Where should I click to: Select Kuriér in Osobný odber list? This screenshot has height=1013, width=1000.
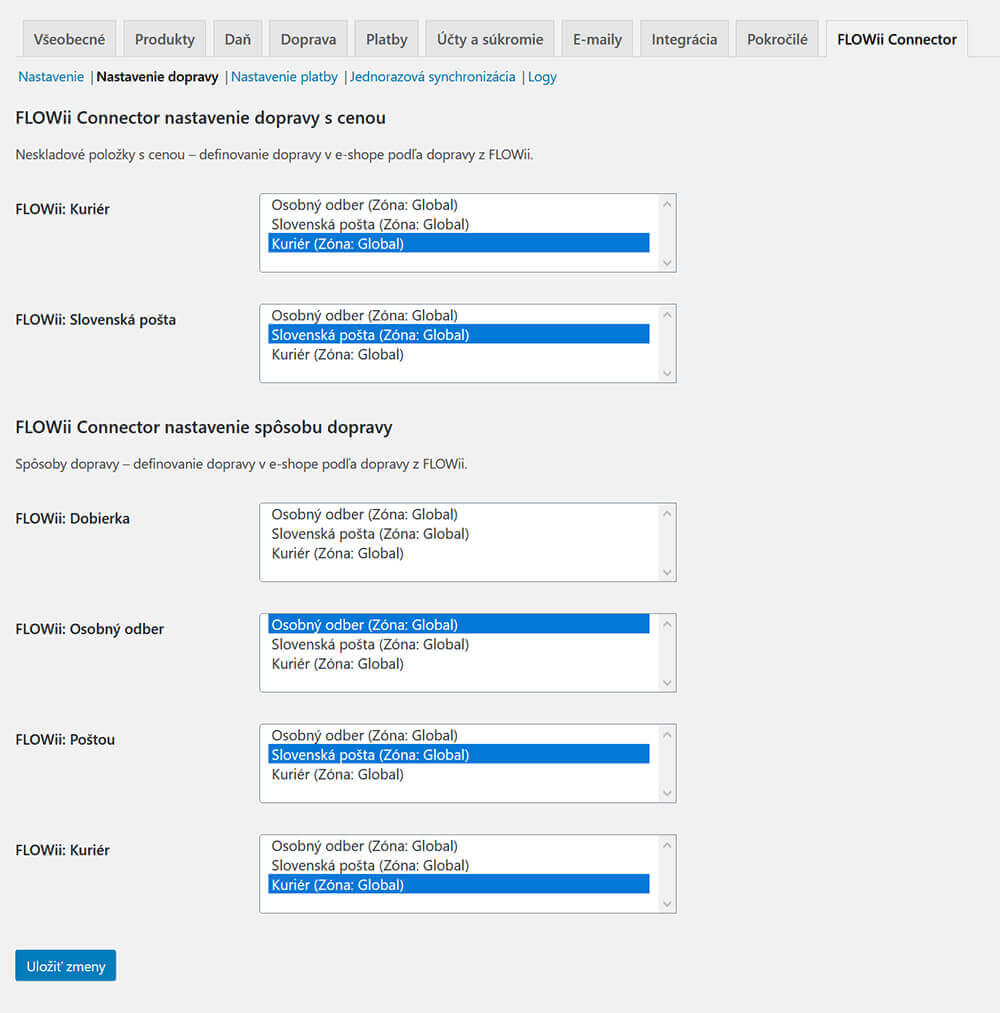[459, 663]
